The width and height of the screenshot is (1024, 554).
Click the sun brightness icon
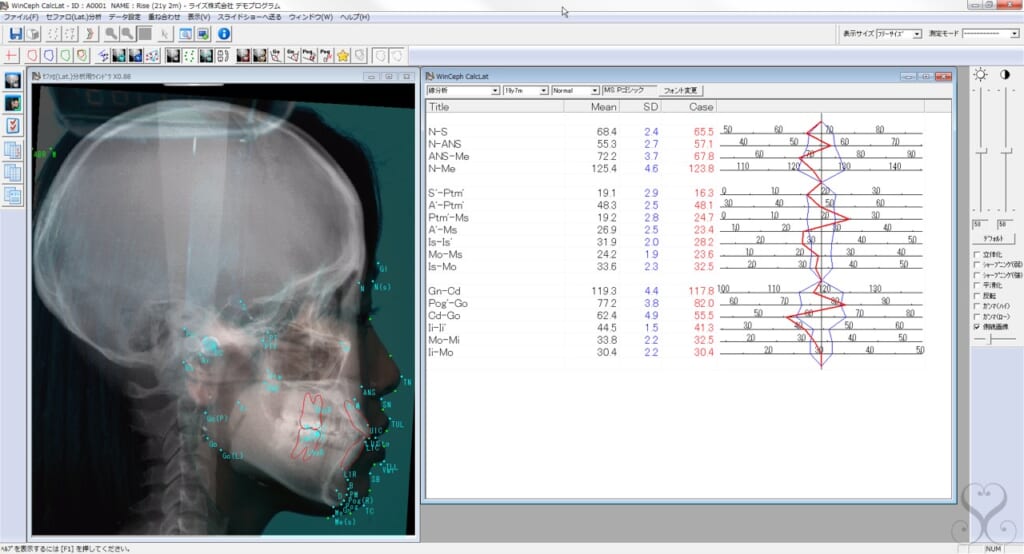coord(980,75)
